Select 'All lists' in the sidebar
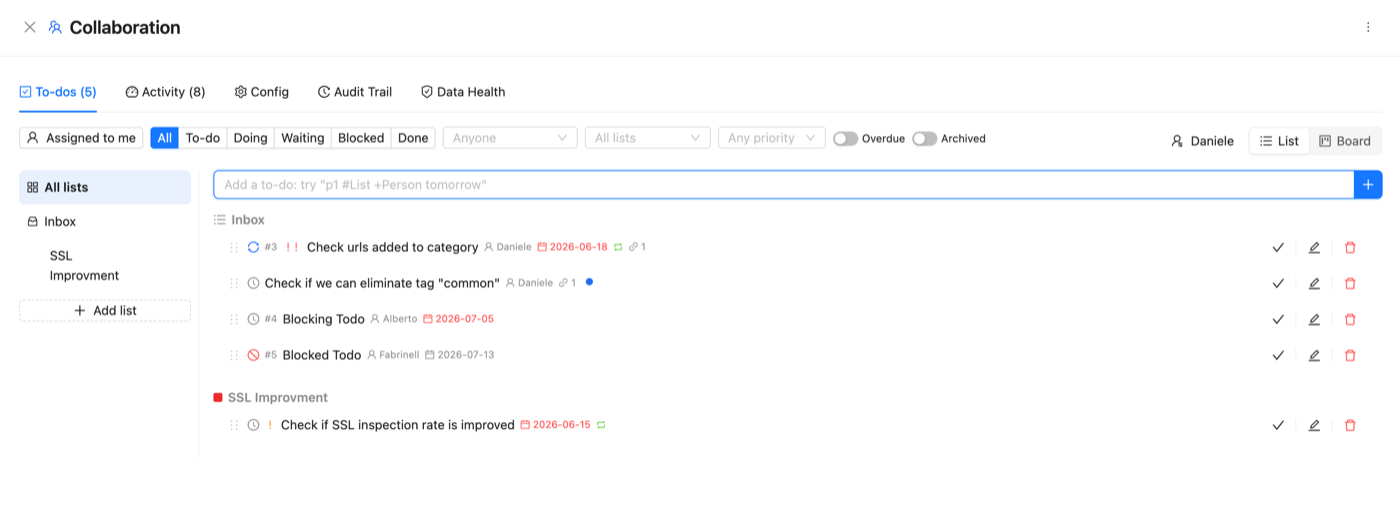 (105, 187)
